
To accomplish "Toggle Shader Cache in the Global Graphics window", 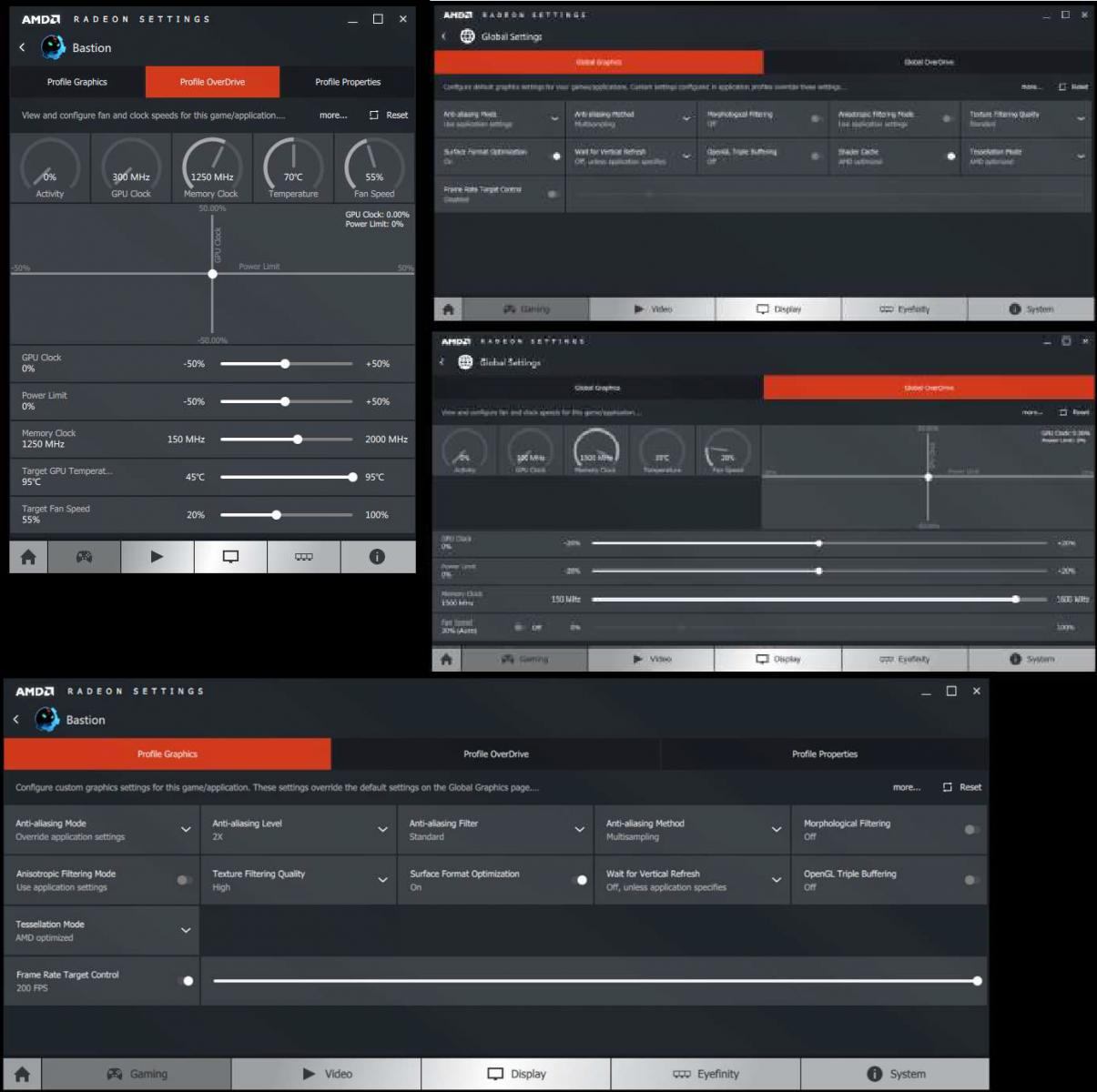I will (949, 157).
